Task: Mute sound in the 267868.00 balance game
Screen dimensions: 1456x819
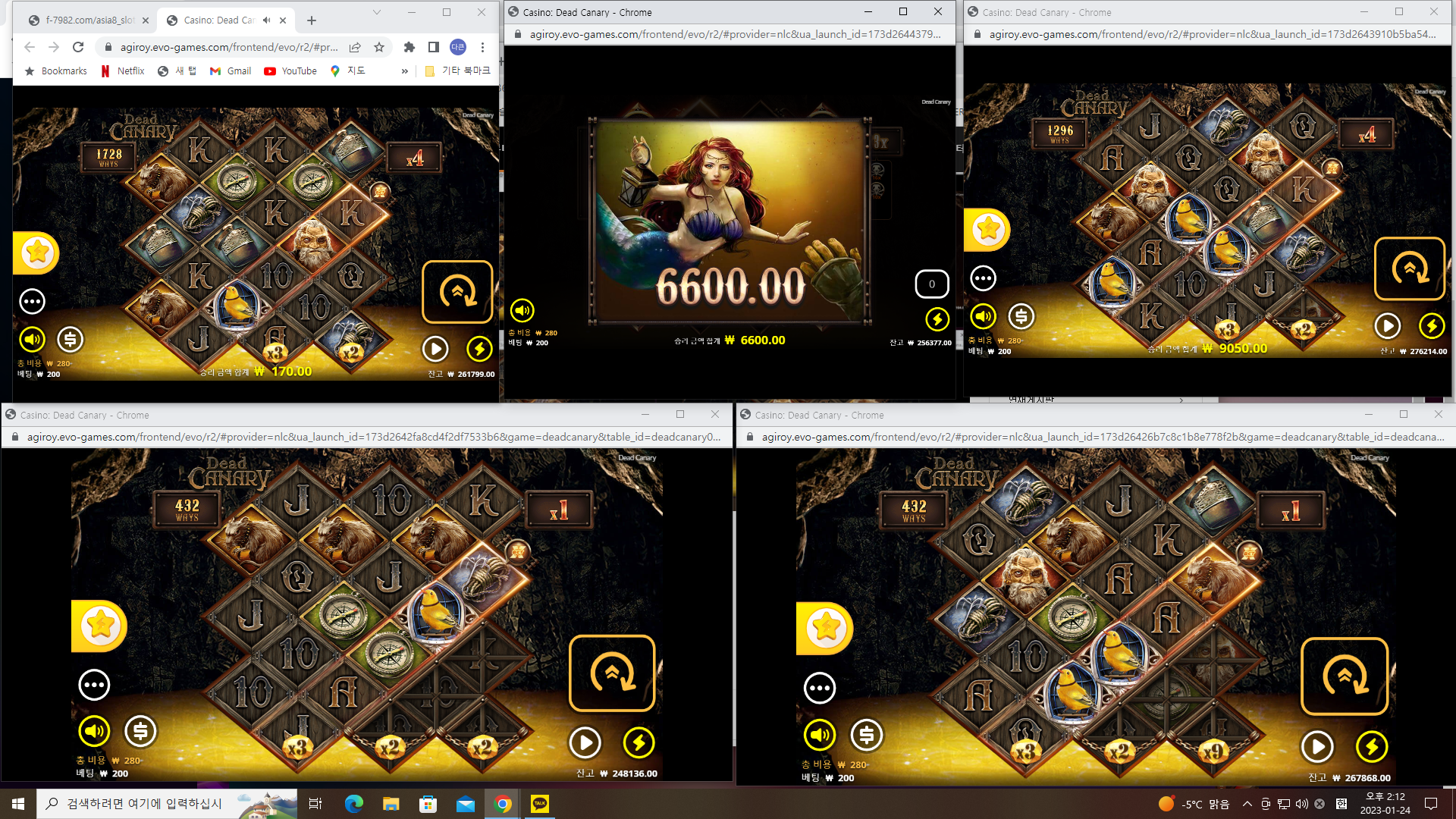Action: point(820,734)
